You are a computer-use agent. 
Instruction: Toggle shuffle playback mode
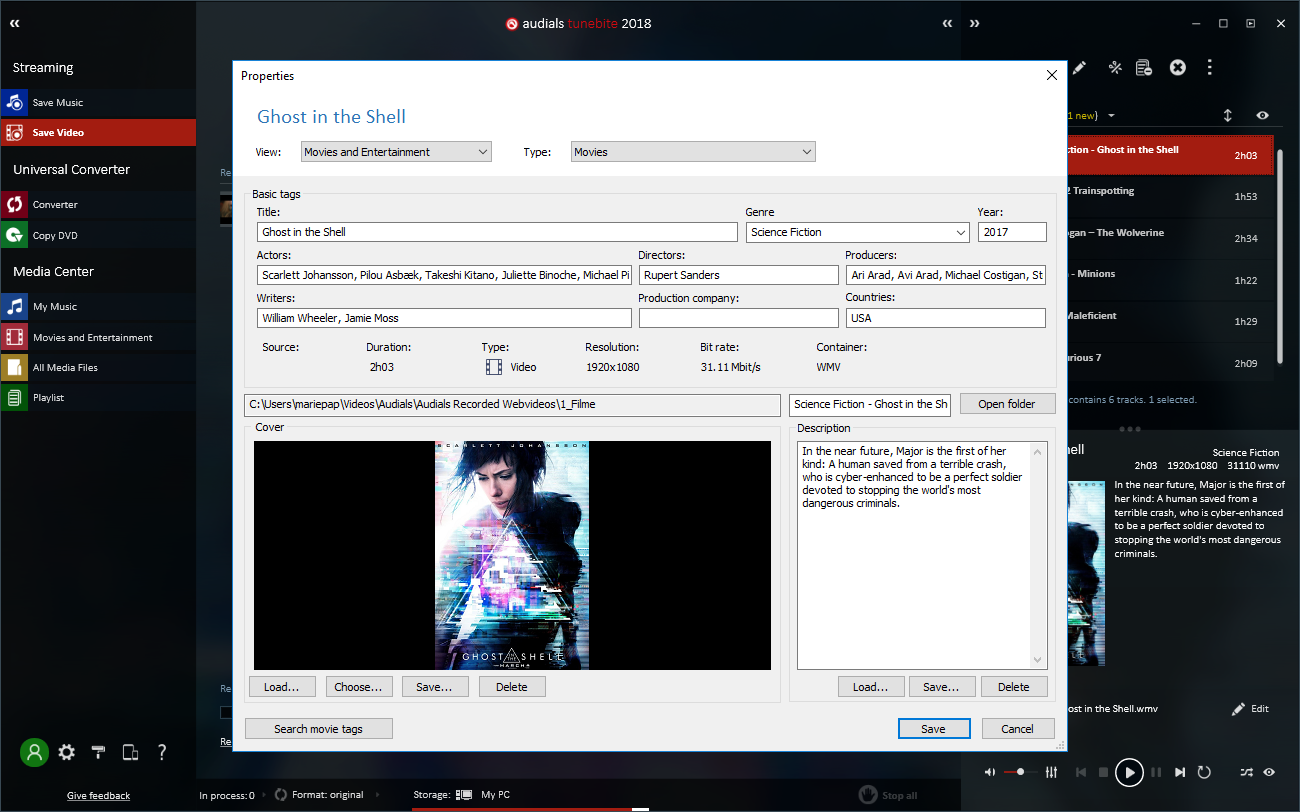click(1246, 772)
